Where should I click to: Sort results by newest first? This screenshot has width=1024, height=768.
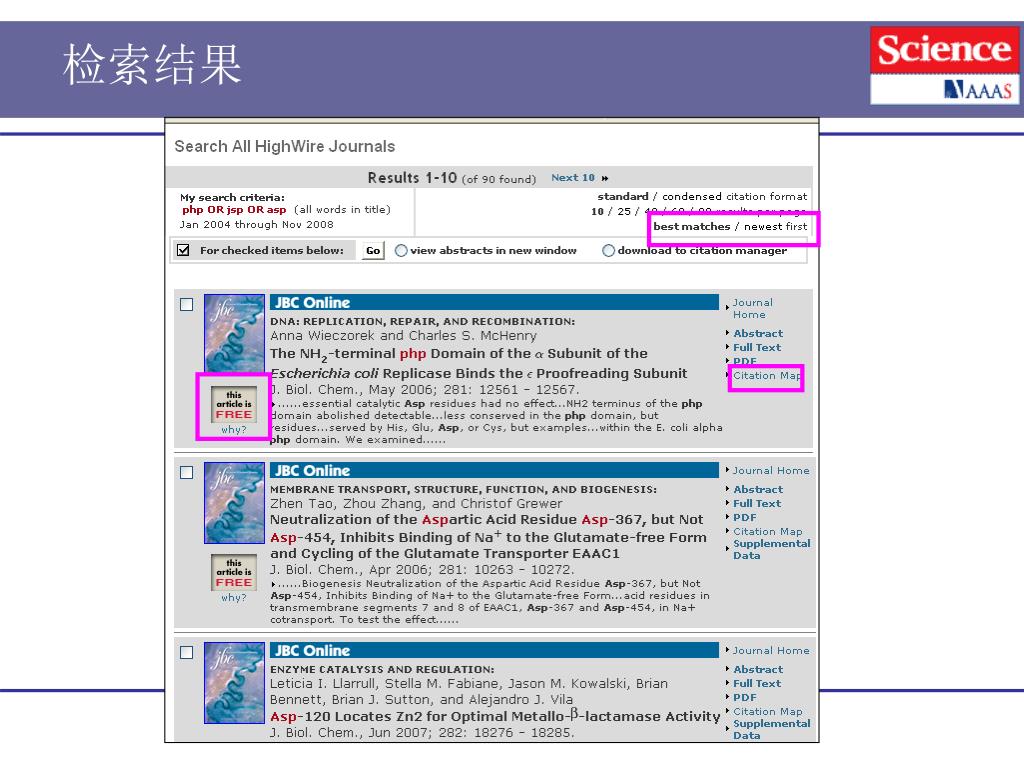click(x=776, y=227)
